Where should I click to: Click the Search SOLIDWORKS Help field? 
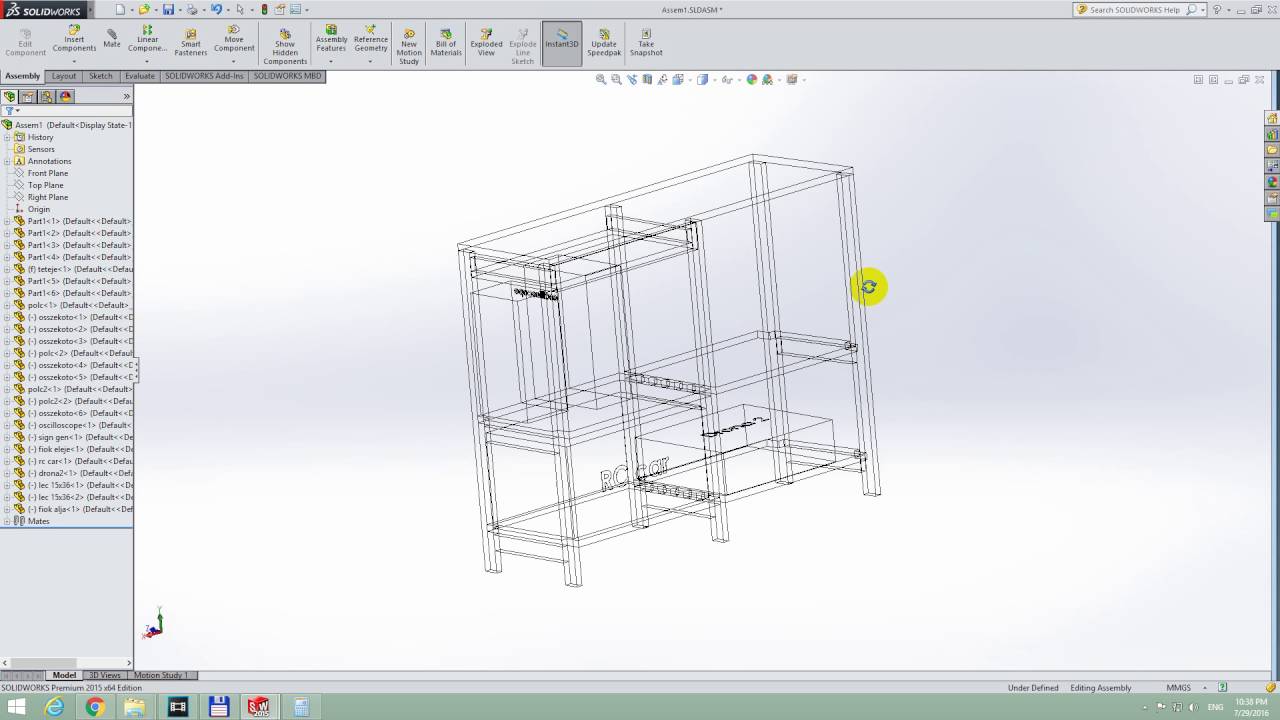click(1133, 10)
